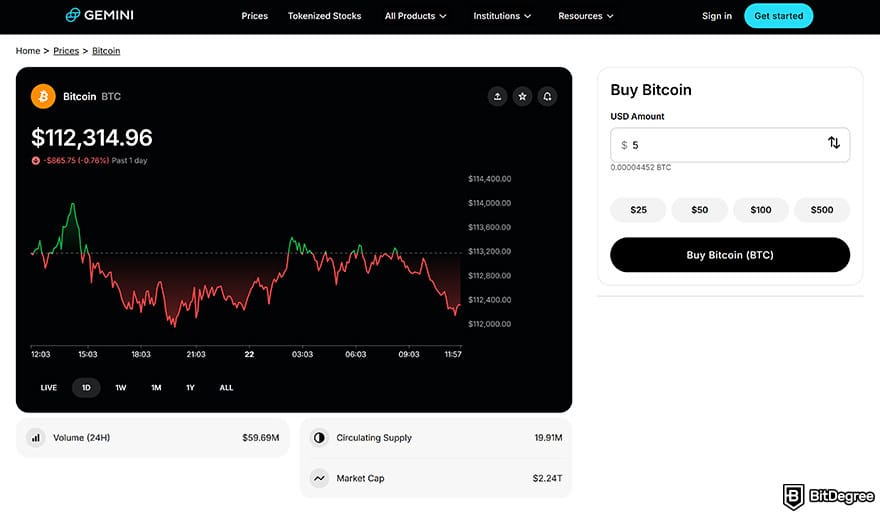Click the $112,314.96 price value
Image resolution: width=880 pixels, height=516 pixels.
pyautogui.click(x=92, y=138)
